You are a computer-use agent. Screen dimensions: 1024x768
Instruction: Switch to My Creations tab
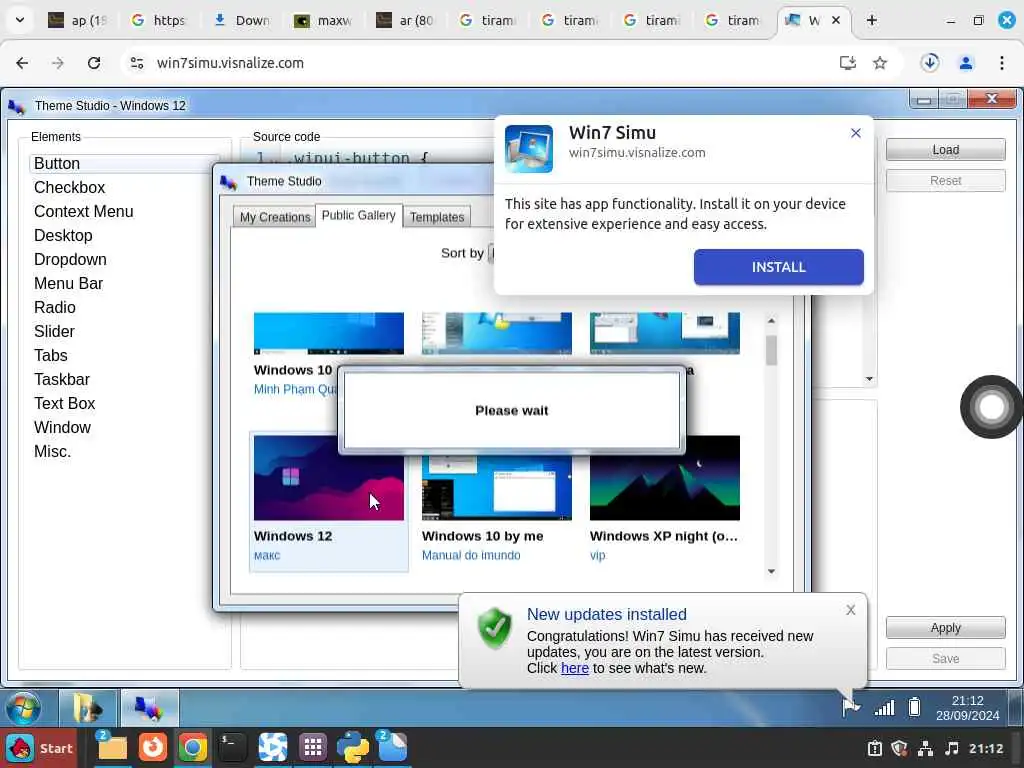click(x=275, y=217)
